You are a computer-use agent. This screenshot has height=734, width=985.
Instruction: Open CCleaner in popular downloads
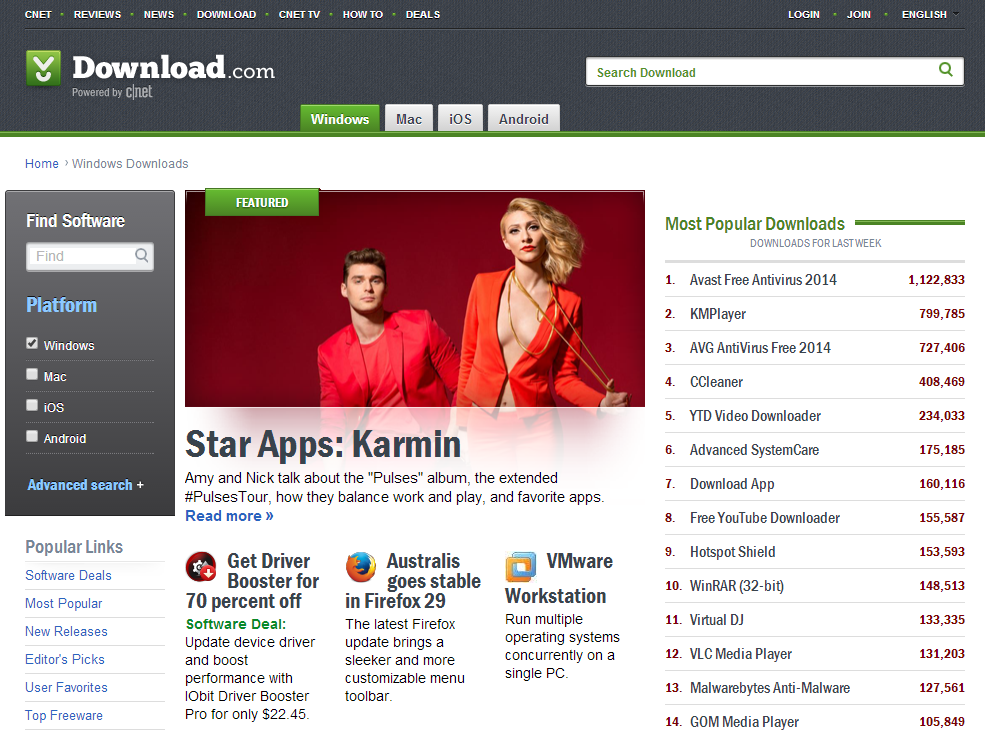[716, 381]
